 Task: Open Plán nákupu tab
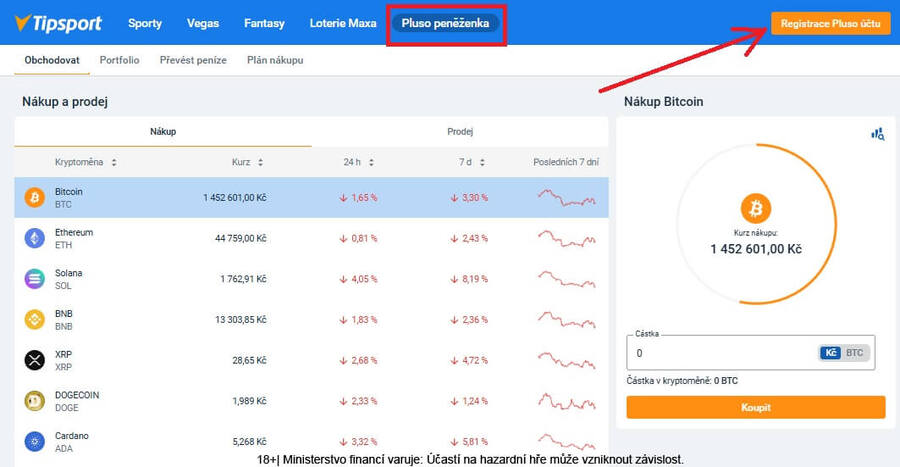coord(275,60)
